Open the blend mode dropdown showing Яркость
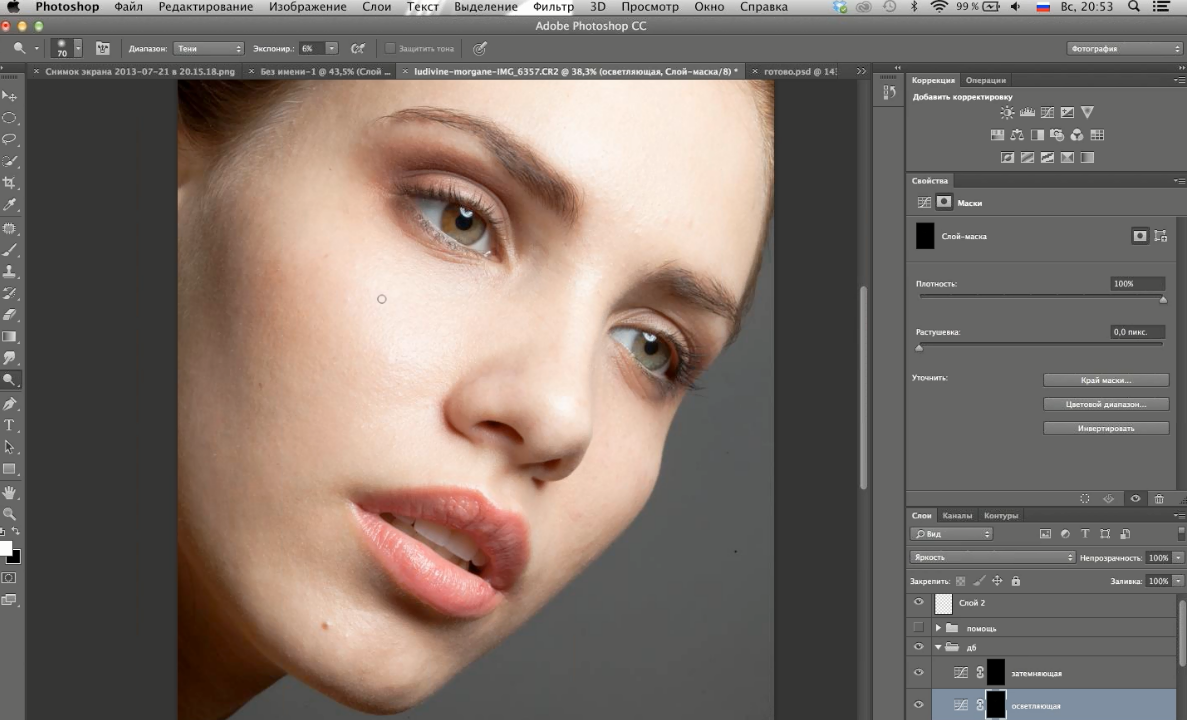This screenshot has width=1187, height=720. pos(992,557)
